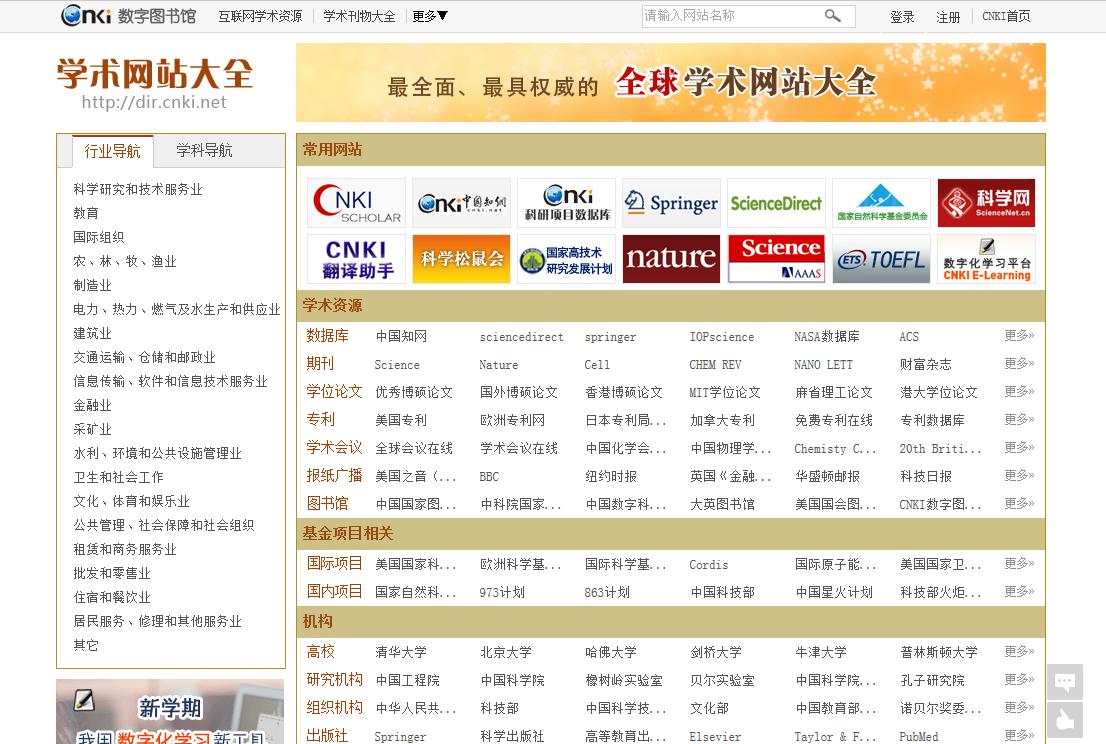Screen dimensions: 1106x744
Task: Click the 国家自然科学基金委员会 logo
Action: pos(881,203)
